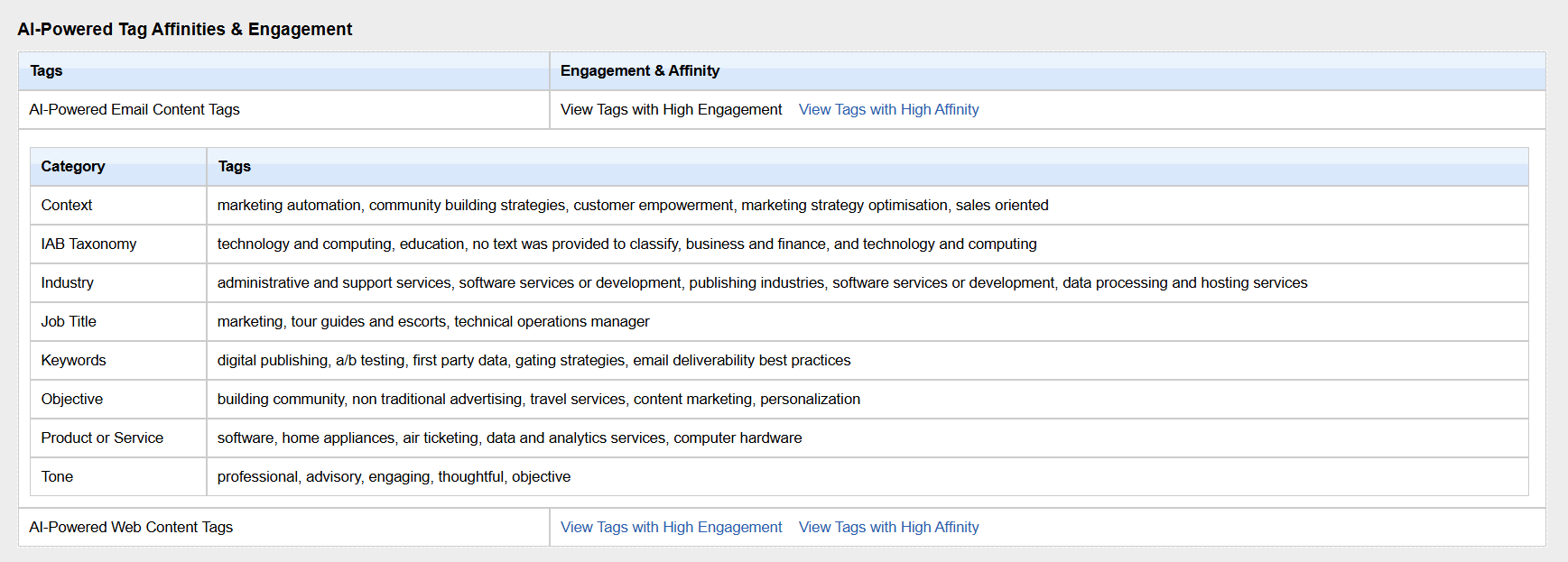This screenshot has width=1568, height=562.
Task: Select the Product or Service category cell
Action: tap(102, 438)
